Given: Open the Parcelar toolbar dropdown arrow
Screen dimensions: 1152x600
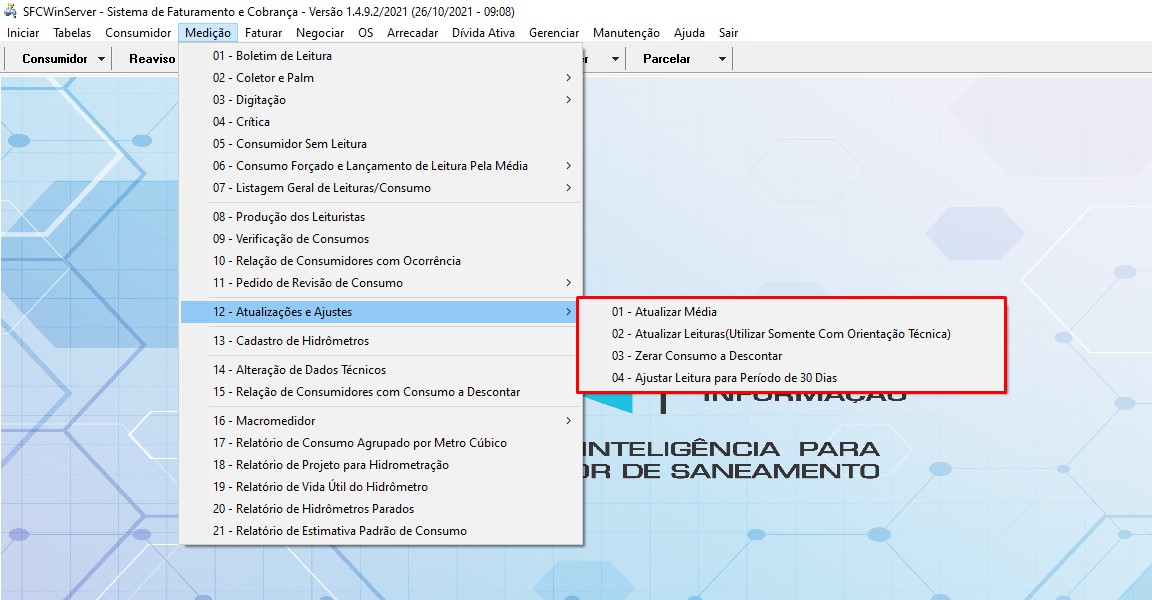Looking at the screenshot, I should tap(722, 59).
